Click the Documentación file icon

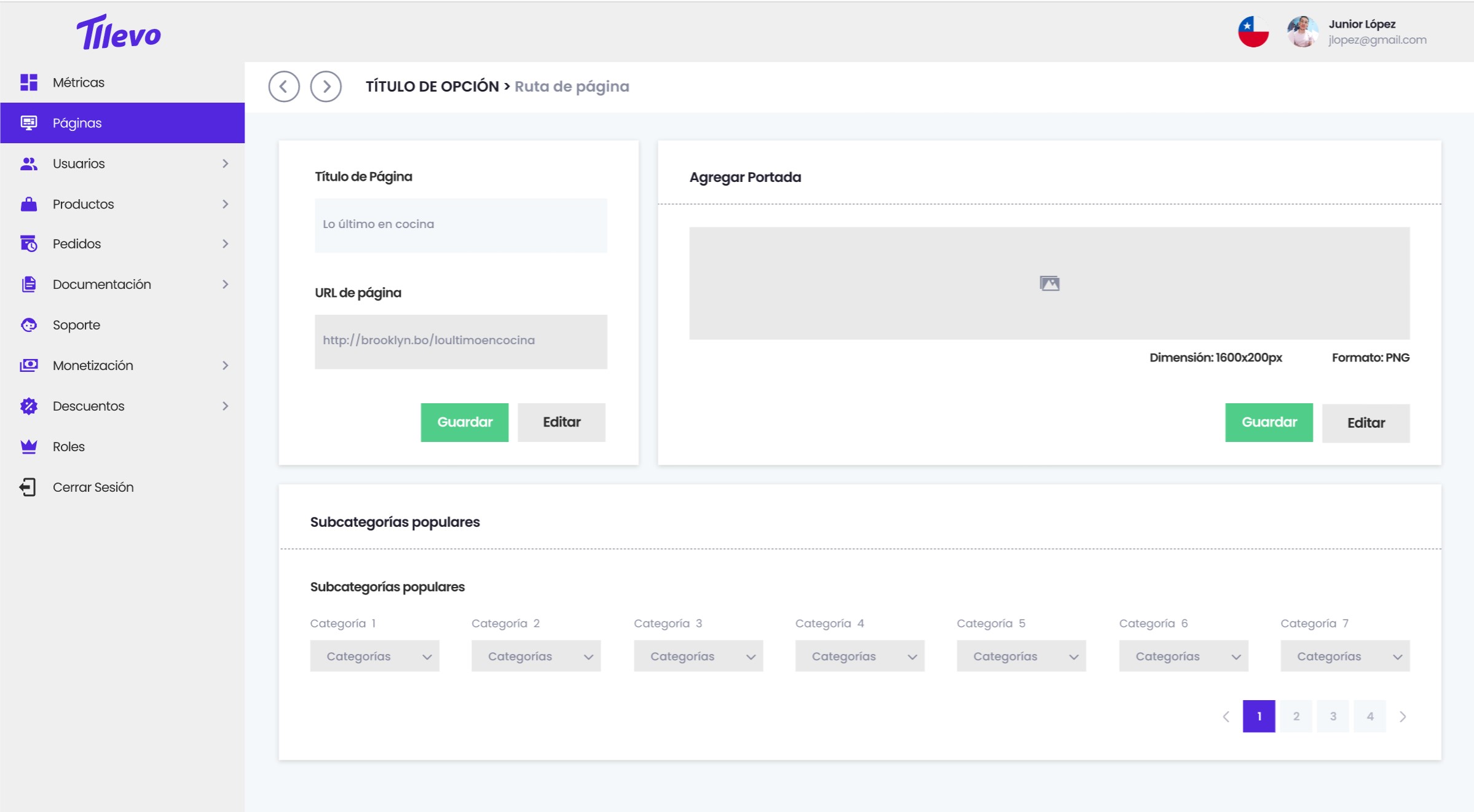[x=29, y=284]
